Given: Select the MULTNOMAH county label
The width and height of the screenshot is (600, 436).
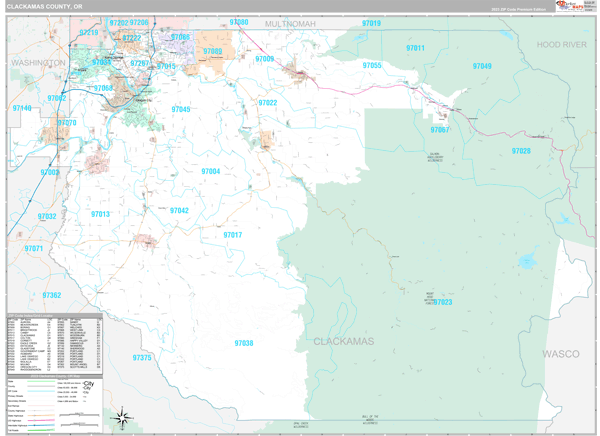Looking at the screenshot, I should tap(290, 23).
